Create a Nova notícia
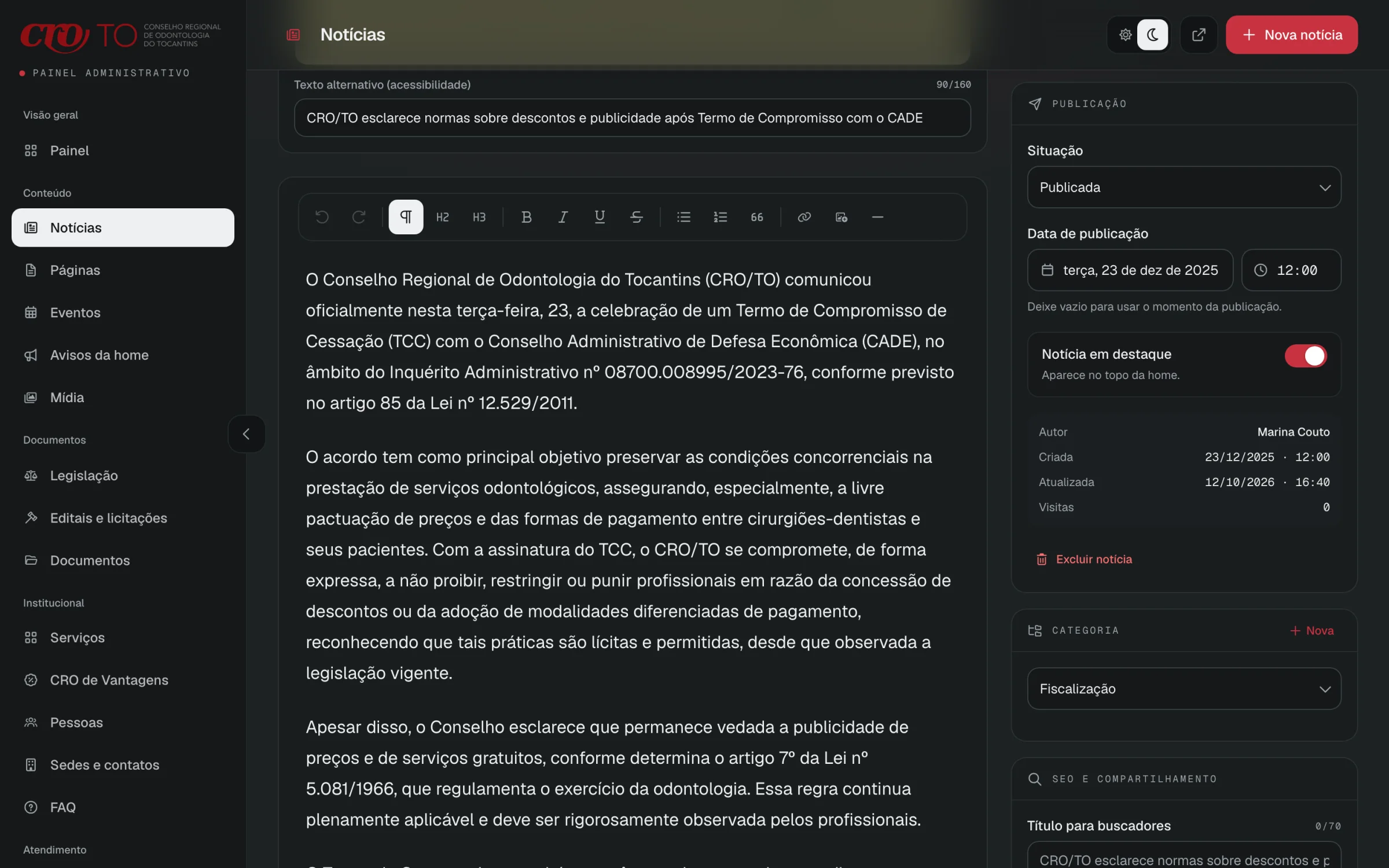Screen dimensions: 1389x868 click(x=1291, y=35)
